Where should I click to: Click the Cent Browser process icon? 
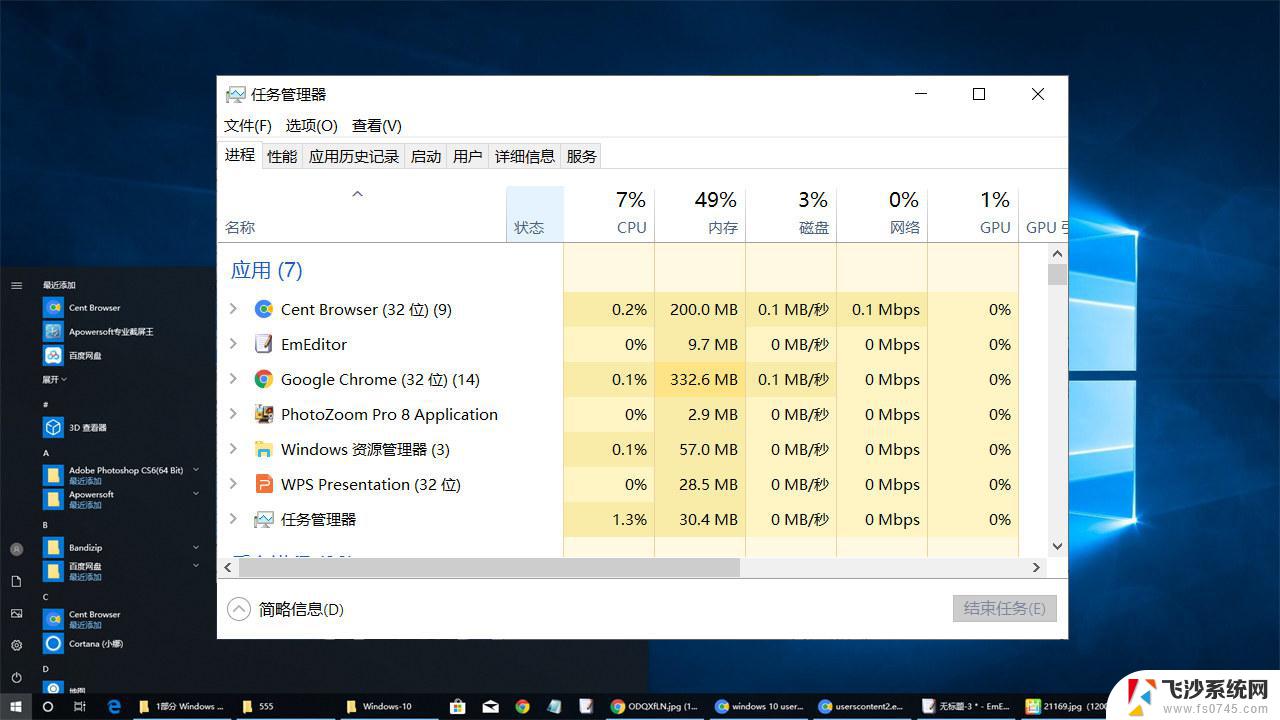pos(264,309)
